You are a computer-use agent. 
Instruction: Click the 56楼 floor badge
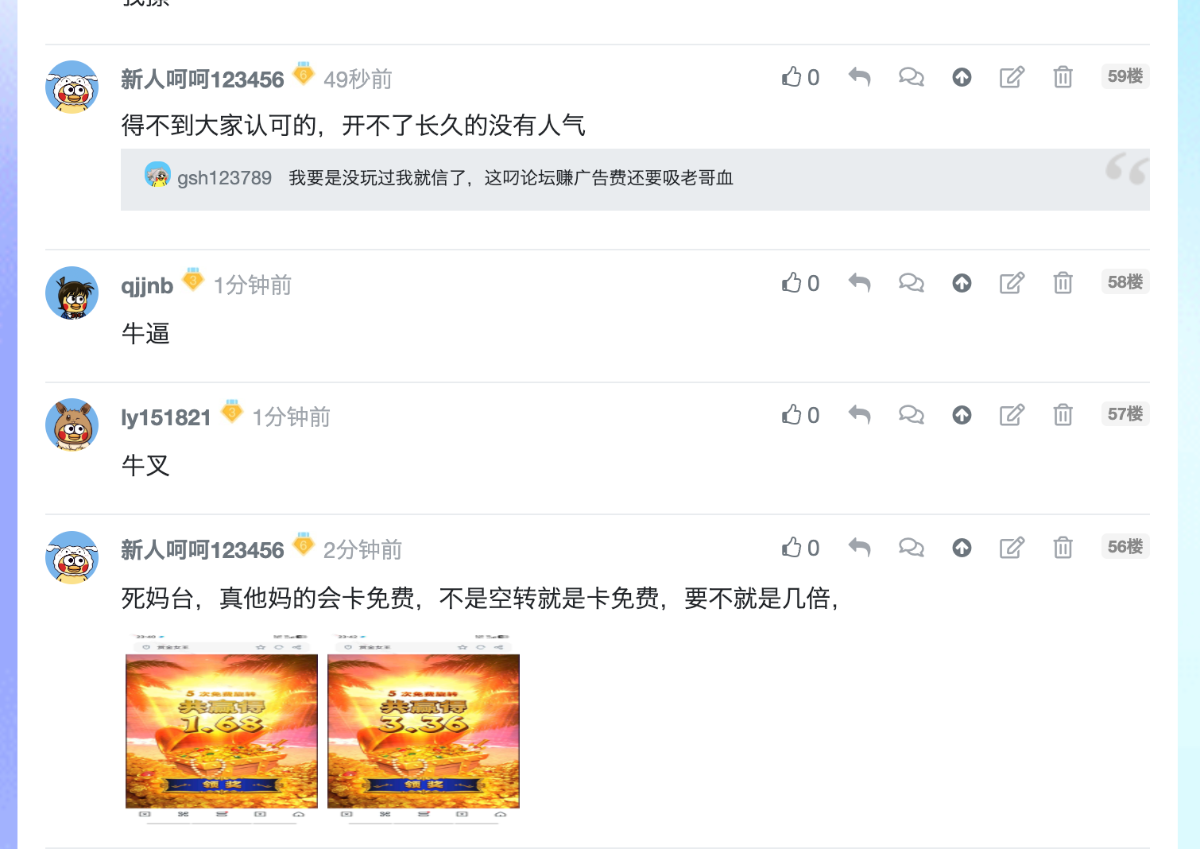[x=1125, y=546]
